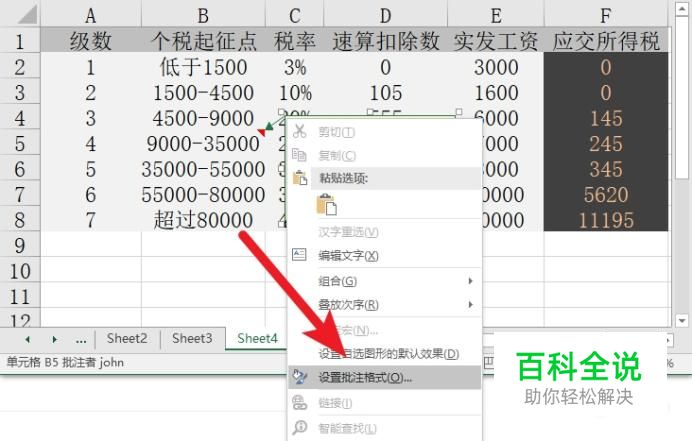The width and height of the screenshot is (692, 441).
Task: Select column D header
Action: pyautogui.click(x=385, y=15)
